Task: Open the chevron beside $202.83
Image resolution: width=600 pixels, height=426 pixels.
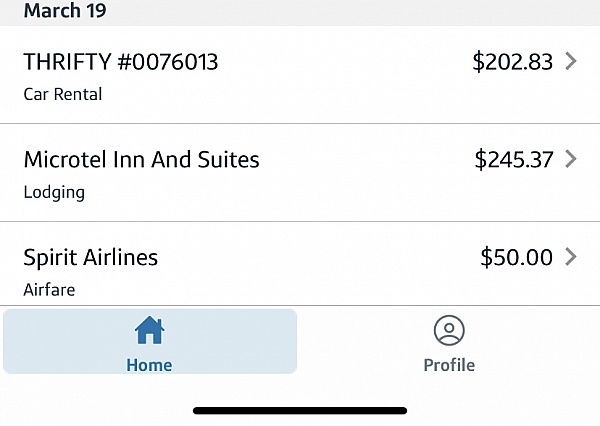Action: (x=571, y=61)
